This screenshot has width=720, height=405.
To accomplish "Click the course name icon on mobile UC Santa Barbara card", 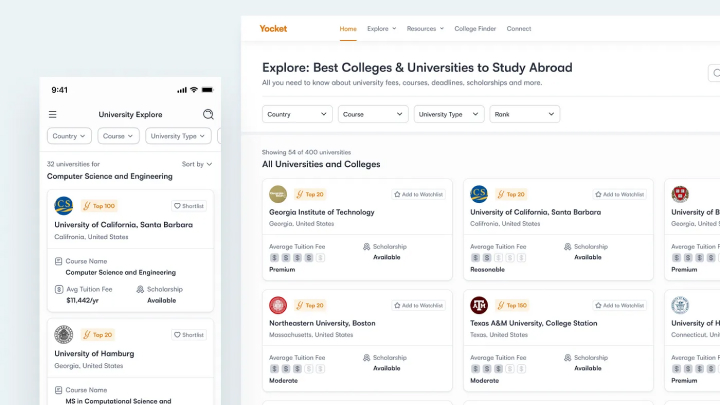I will tap(58, 261).
